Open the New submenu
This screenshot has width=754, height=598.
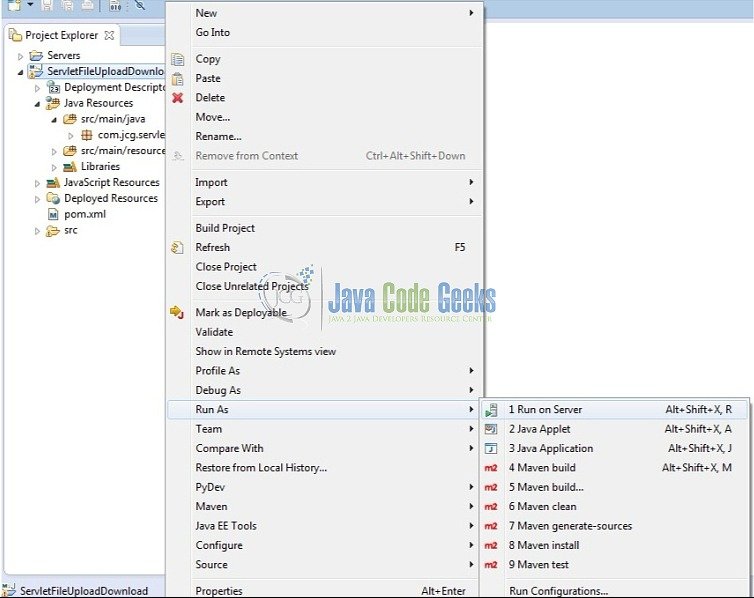click(x=325, y=13)
